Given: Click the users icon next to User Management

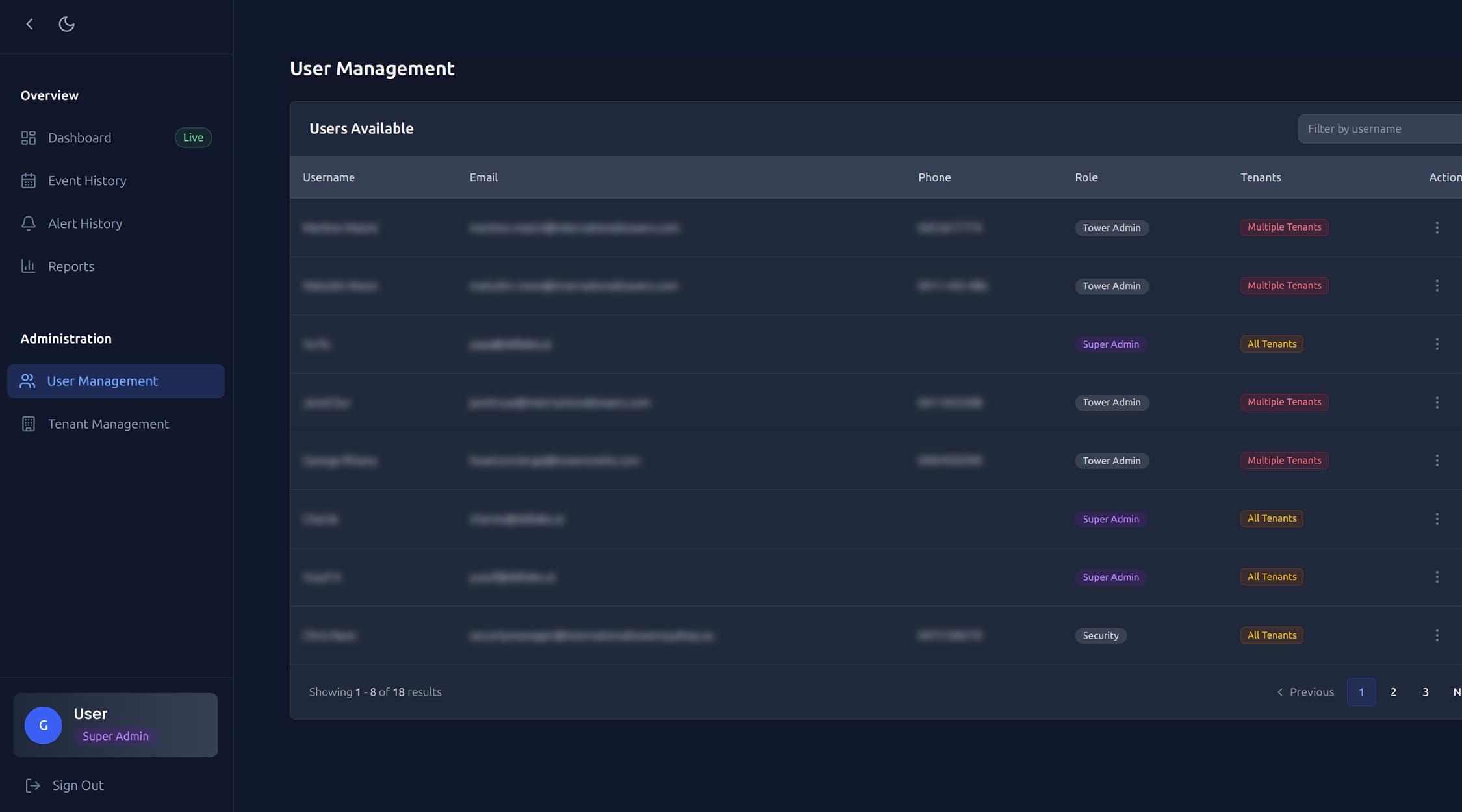Looking at the screenshot, I should [x=27, y=381].
